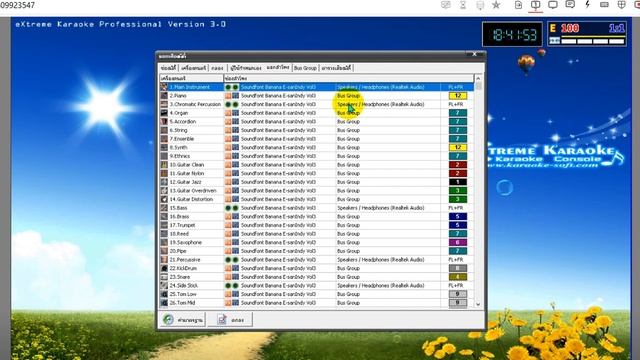Open Speakers output dropdown for Bass row
The height and width of the screenshot is (360, 640).
coord(388,208)
